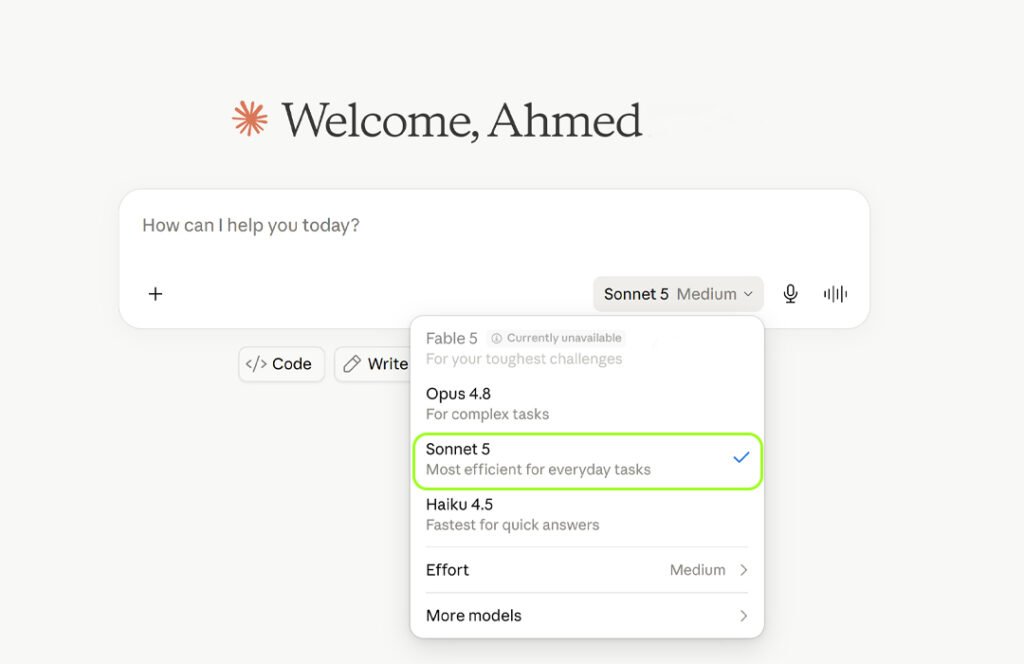Open the Effort menu row
The image size is (1024, 664).
click(x=586, y=570)
